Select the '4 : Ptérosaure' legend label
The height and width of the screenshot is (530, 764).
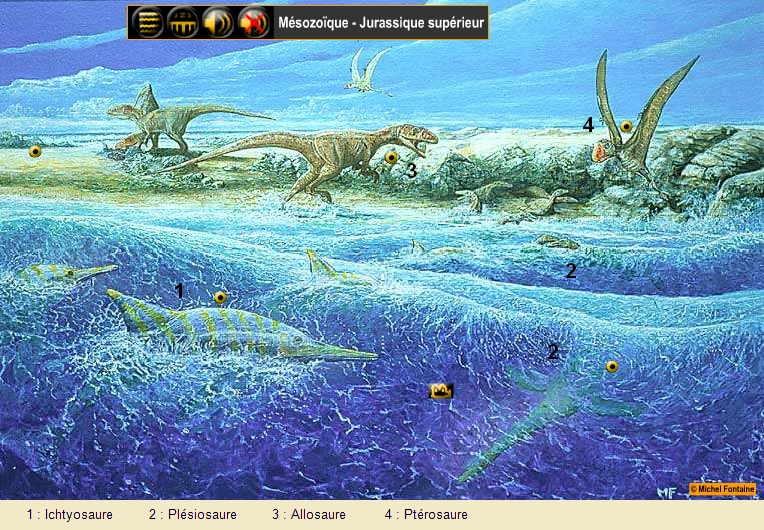(x=426, y=514)
